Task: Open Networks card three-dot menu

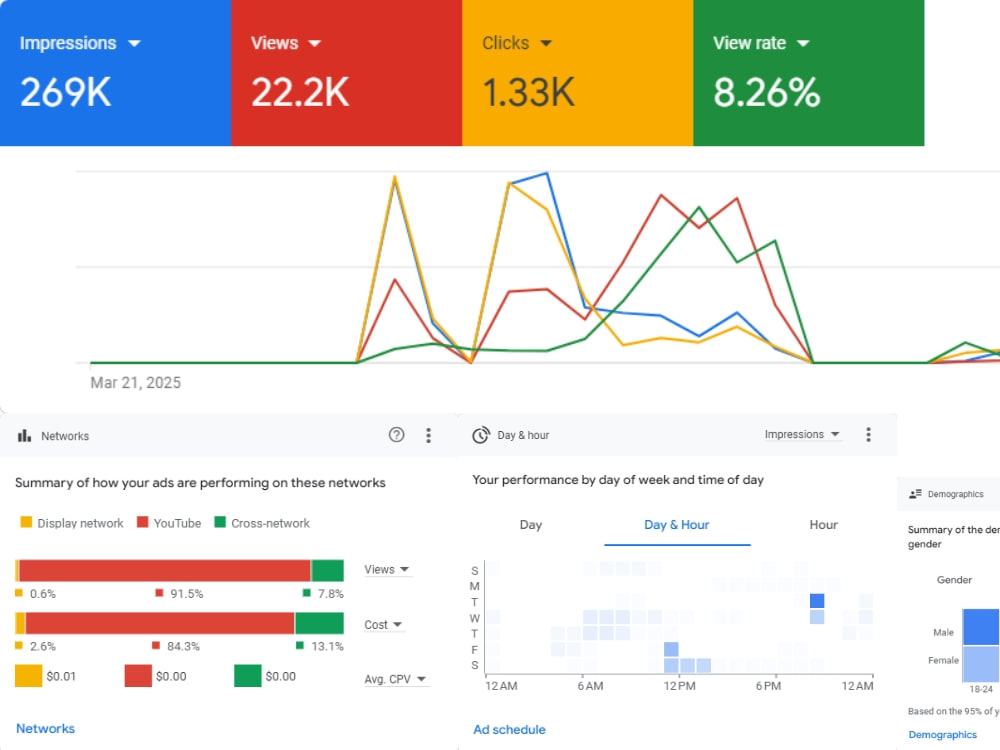Action: (x=428, y=435)
